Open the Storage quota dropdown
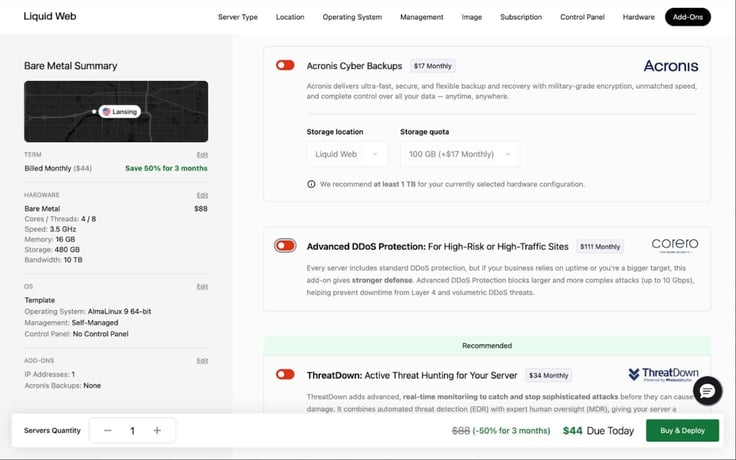This screenshot has width=736, height=460. pyautogui.click(x=460, y=154)
